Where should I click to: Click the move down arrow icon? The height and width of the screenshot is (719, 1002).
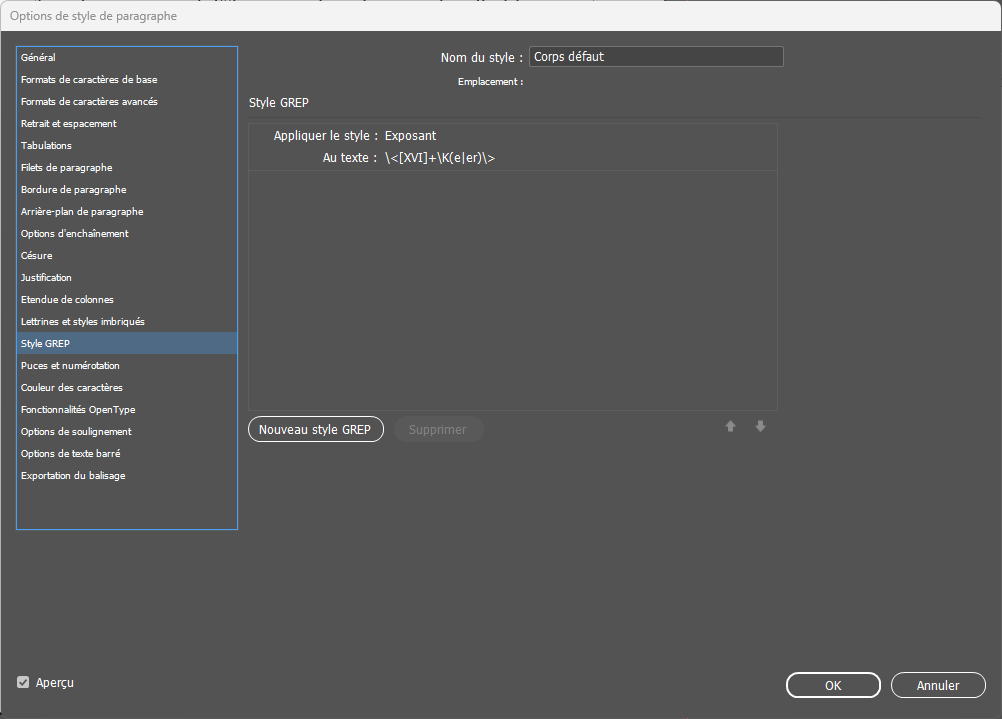760,427
